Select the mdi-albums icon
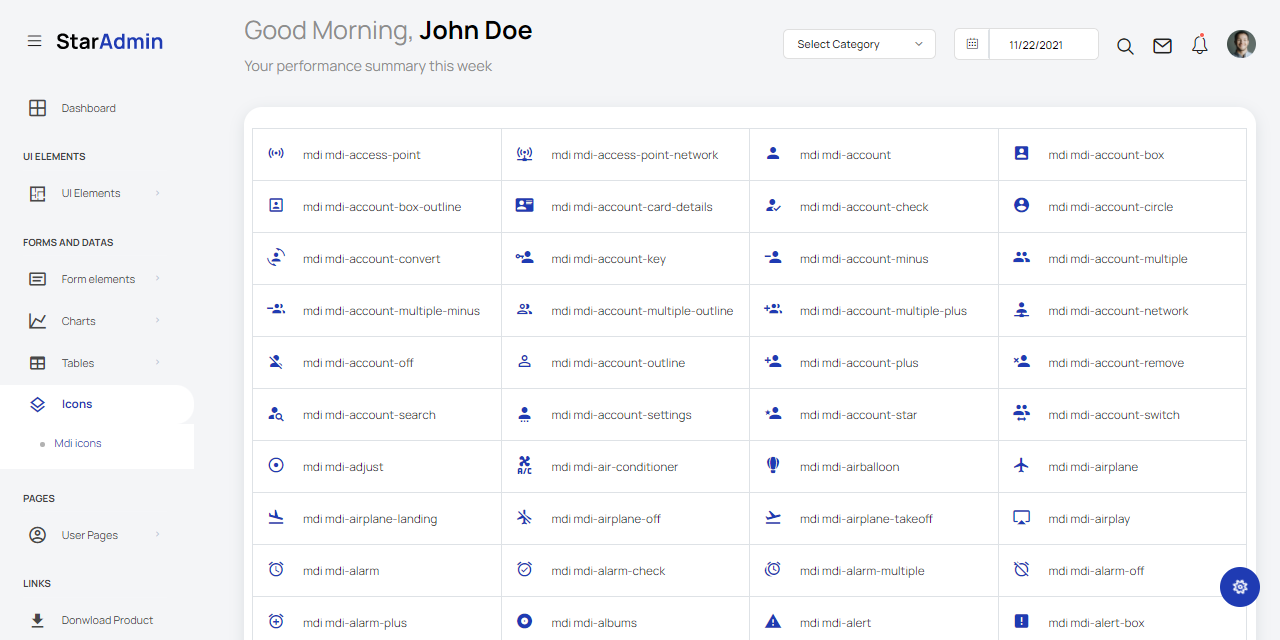 coord(524,622)
